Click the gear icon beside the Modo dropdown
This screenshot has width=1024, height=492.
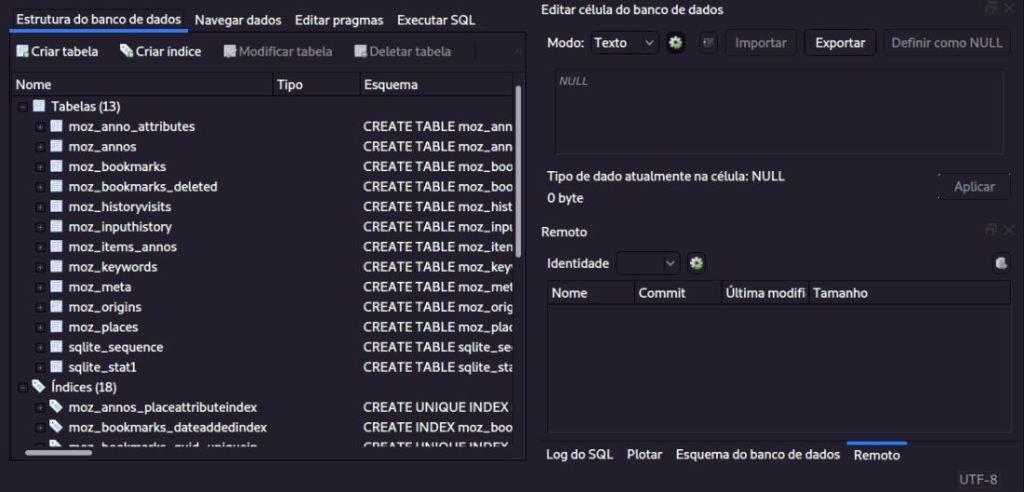675,43
